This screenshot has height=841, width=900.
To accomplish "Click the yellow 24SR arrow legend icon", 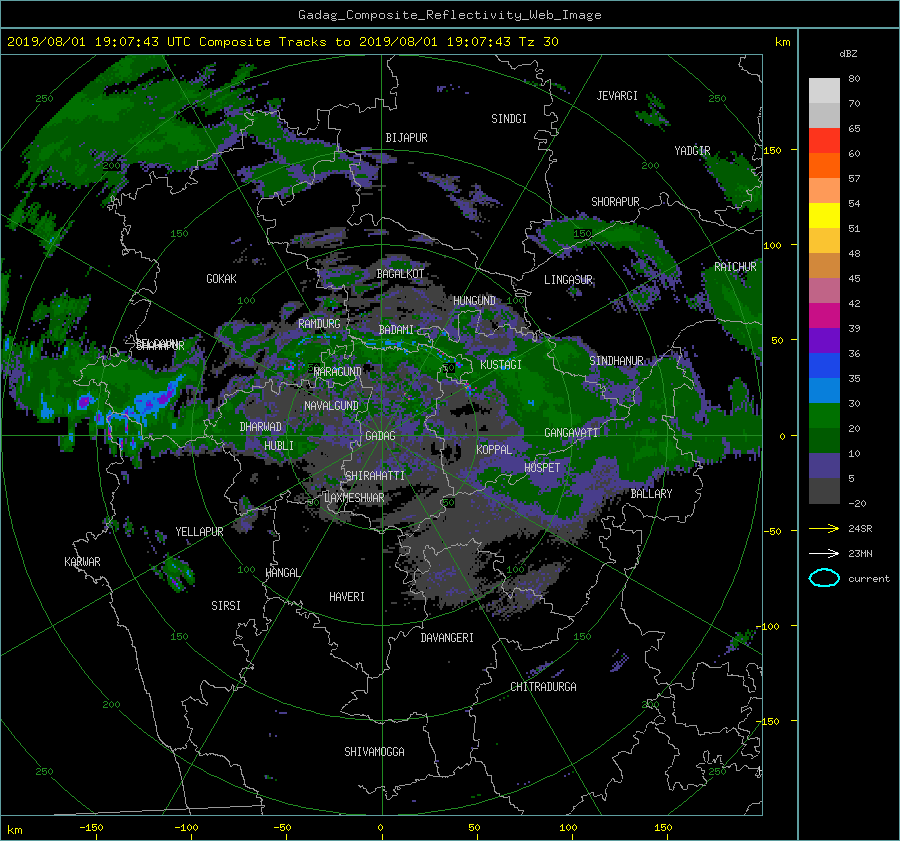I will coord(824,528).
